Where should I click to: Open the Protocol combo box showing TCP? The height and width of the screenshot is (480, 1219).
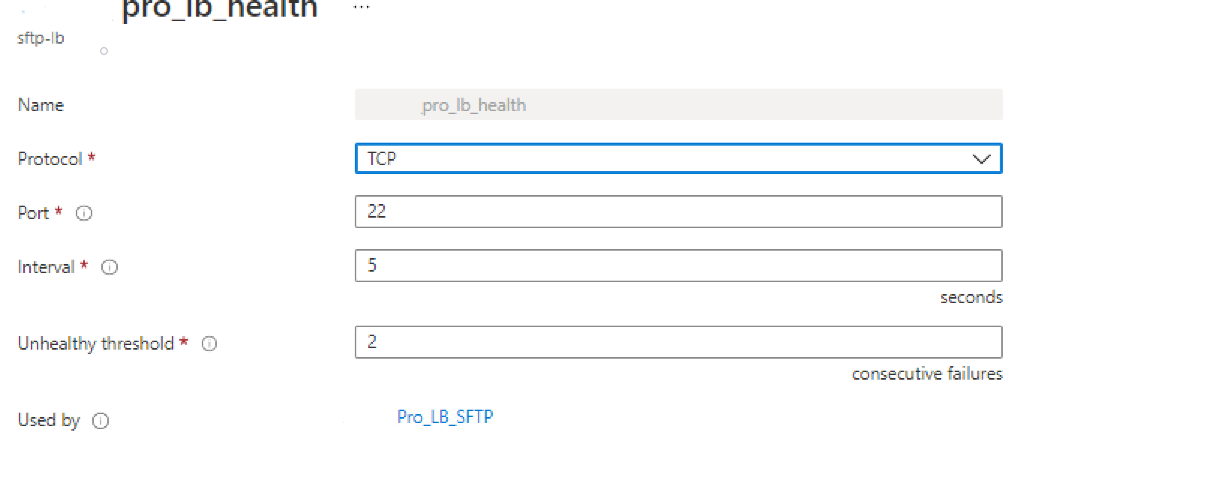click(660, 159)
